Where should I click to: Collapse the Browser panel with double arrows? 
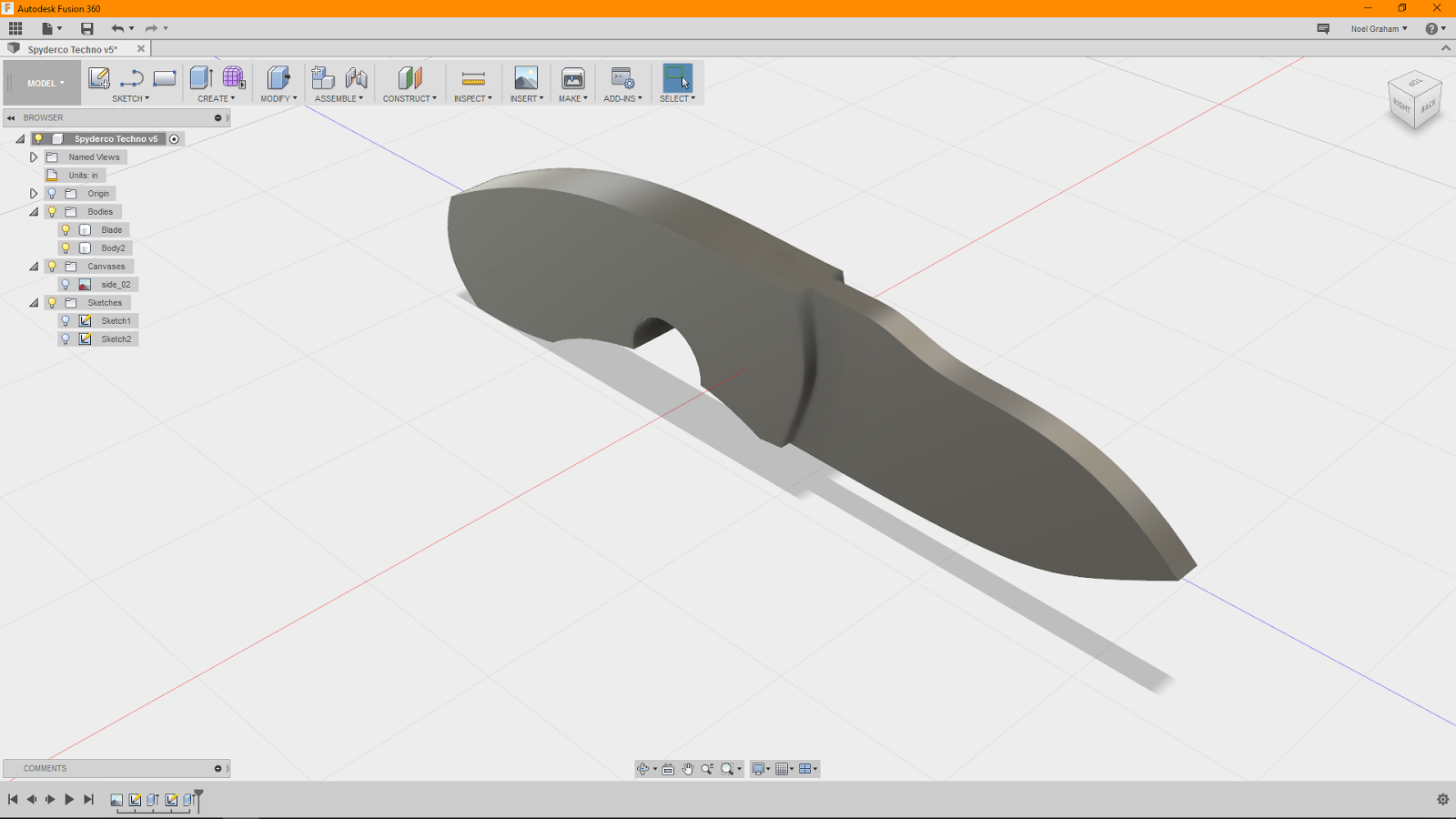pyautogui.click(x=11, y=118)
